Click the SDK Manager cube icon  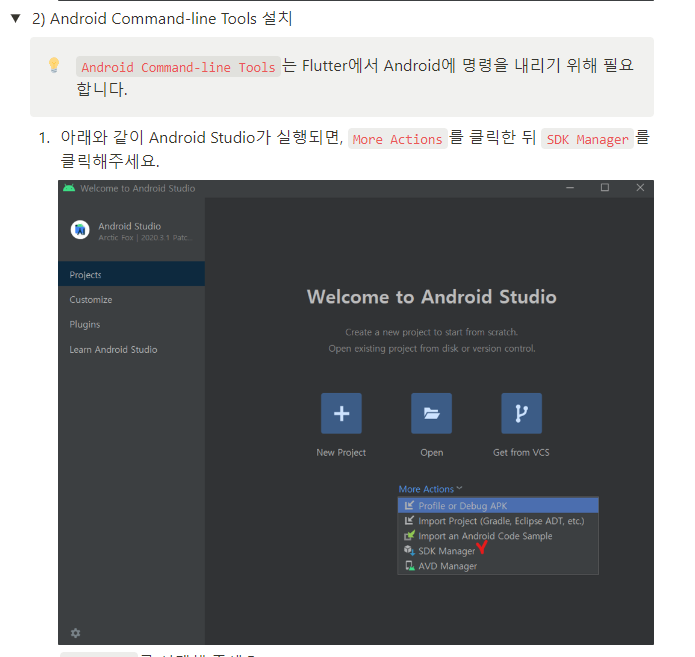(409, 551)
